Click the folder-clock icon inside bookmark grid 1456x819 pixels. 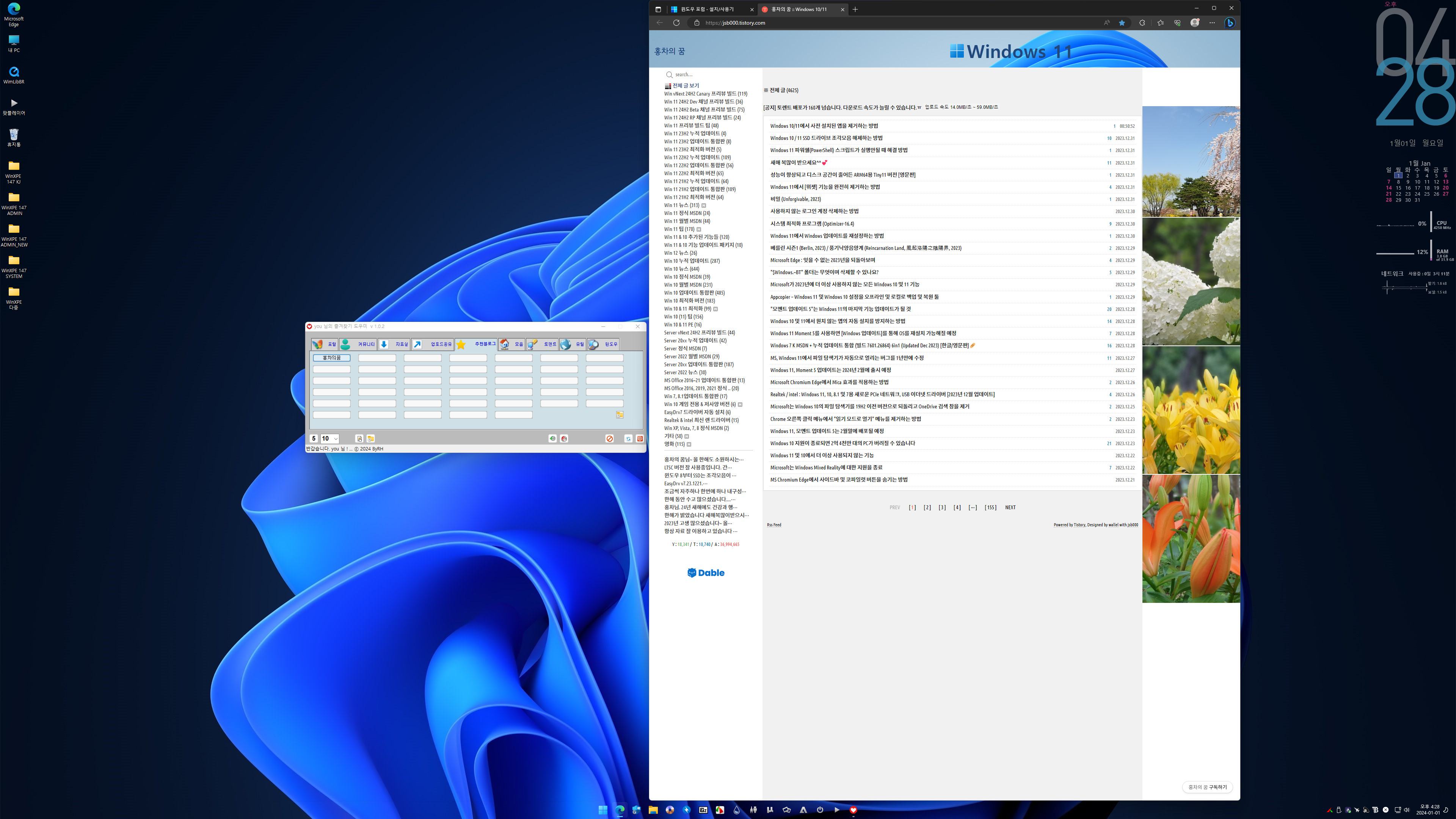(x=620, y=415)
